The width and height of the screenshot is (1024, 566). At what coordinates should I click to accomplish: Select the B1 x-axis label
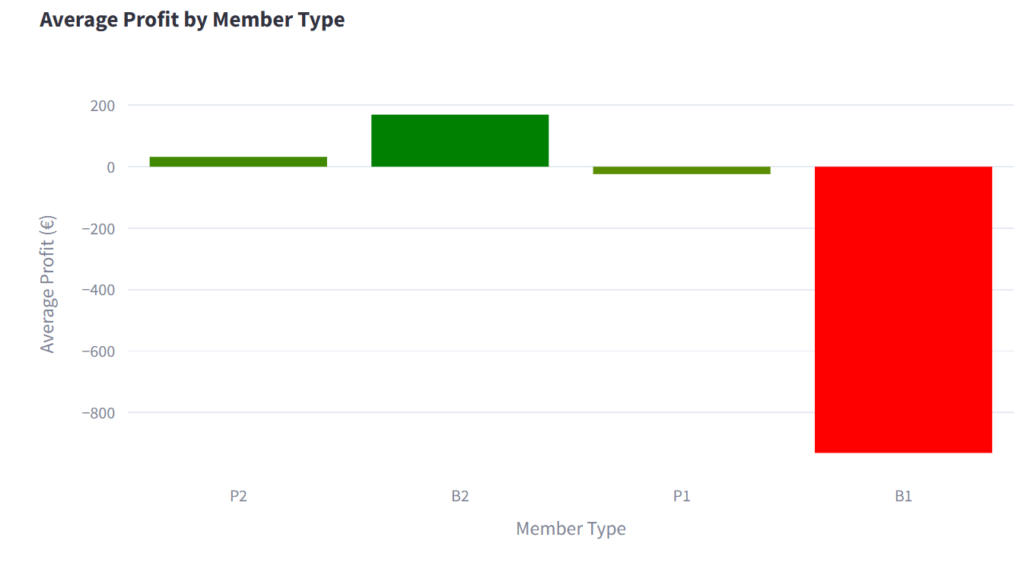(903, 496)
